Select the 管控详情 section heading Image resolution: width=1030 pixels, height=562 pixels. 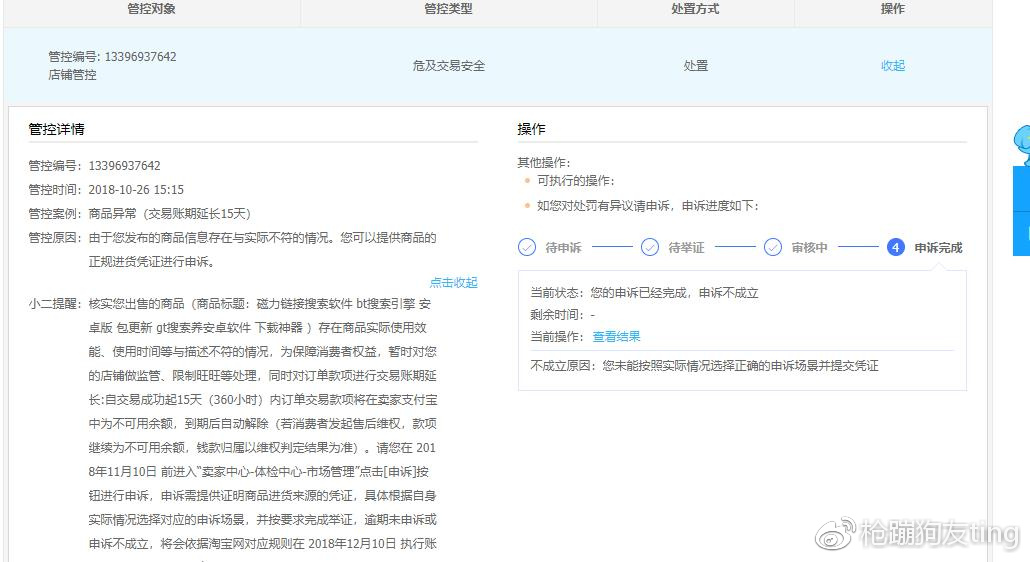pyautogui.click(x=57, y=130)
